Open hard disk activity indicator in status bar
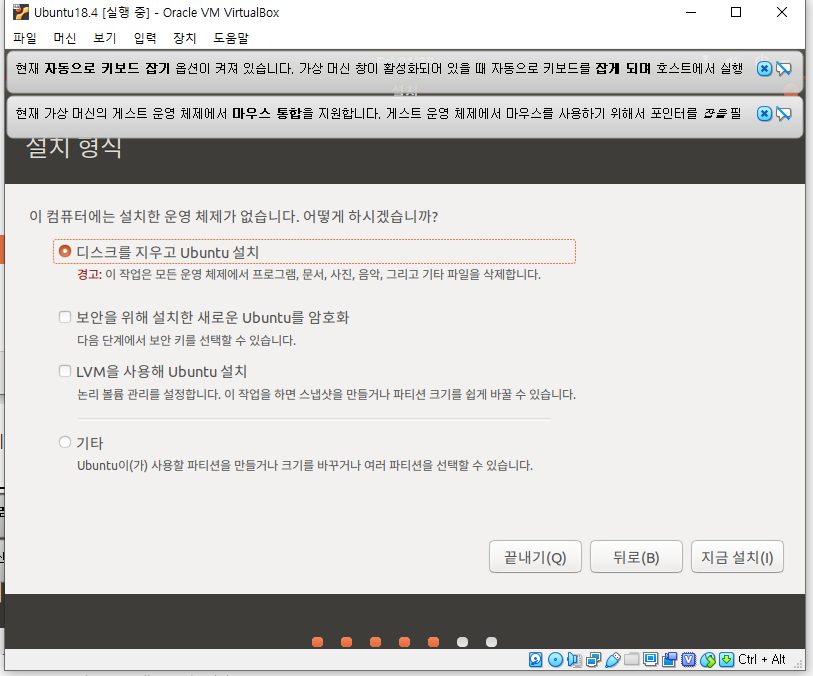Viewport: 813px width, 676px height. (x=536, y=659)
